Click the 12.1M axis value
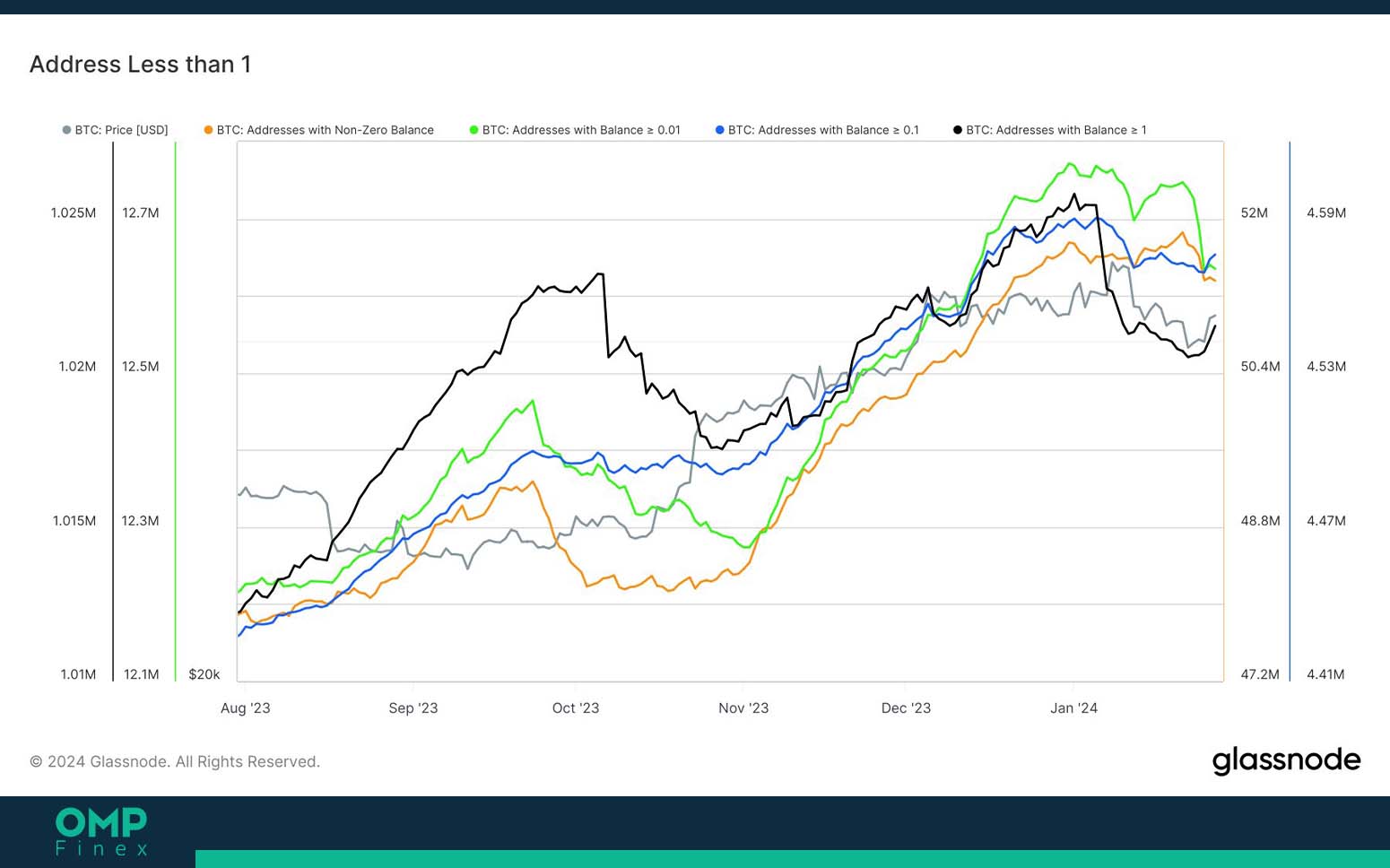The height and width of the screenshot is (868, 1390). 142,674
